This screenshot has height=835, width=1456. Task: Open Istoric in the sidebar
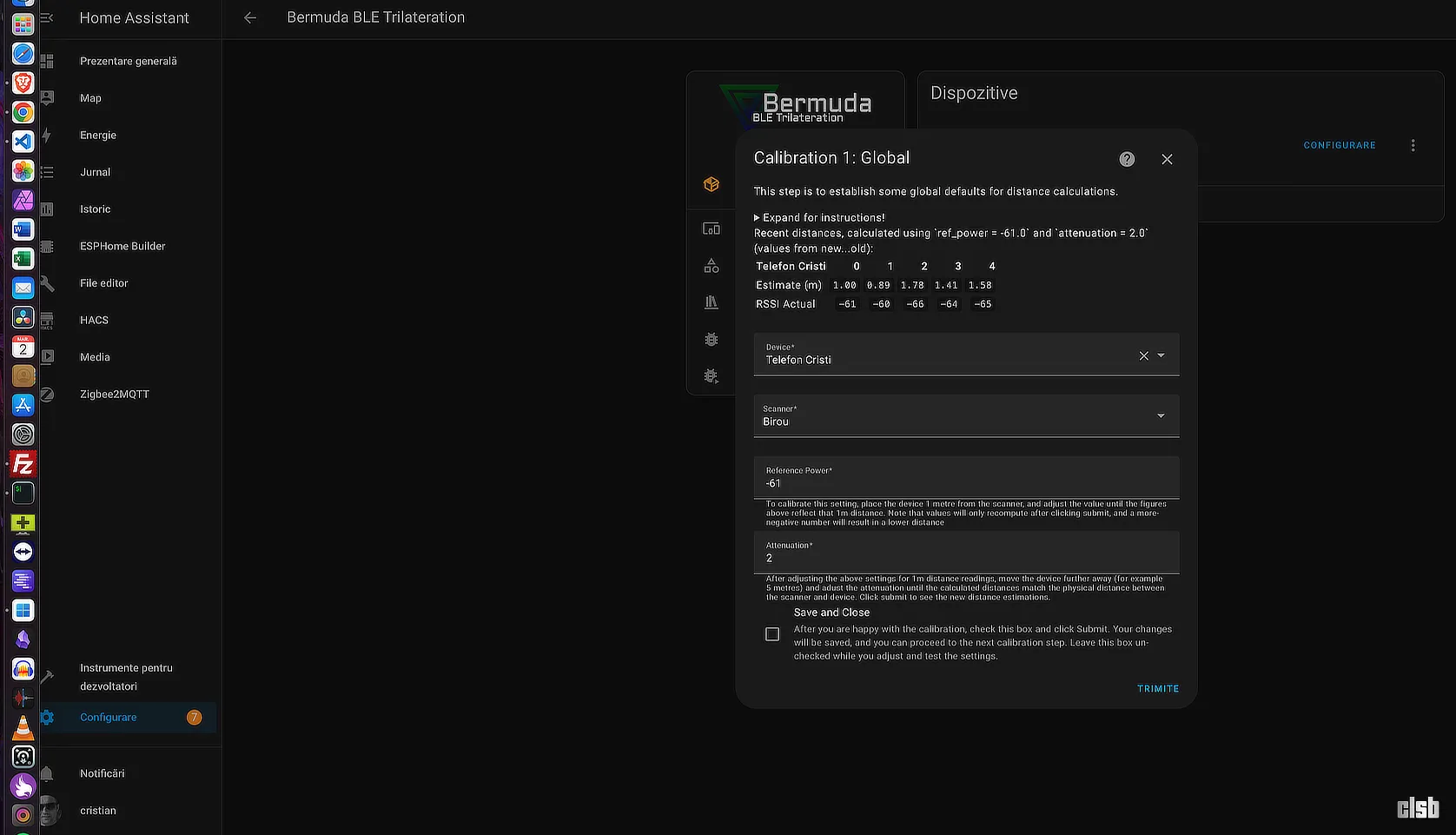(x=128, y=209)
